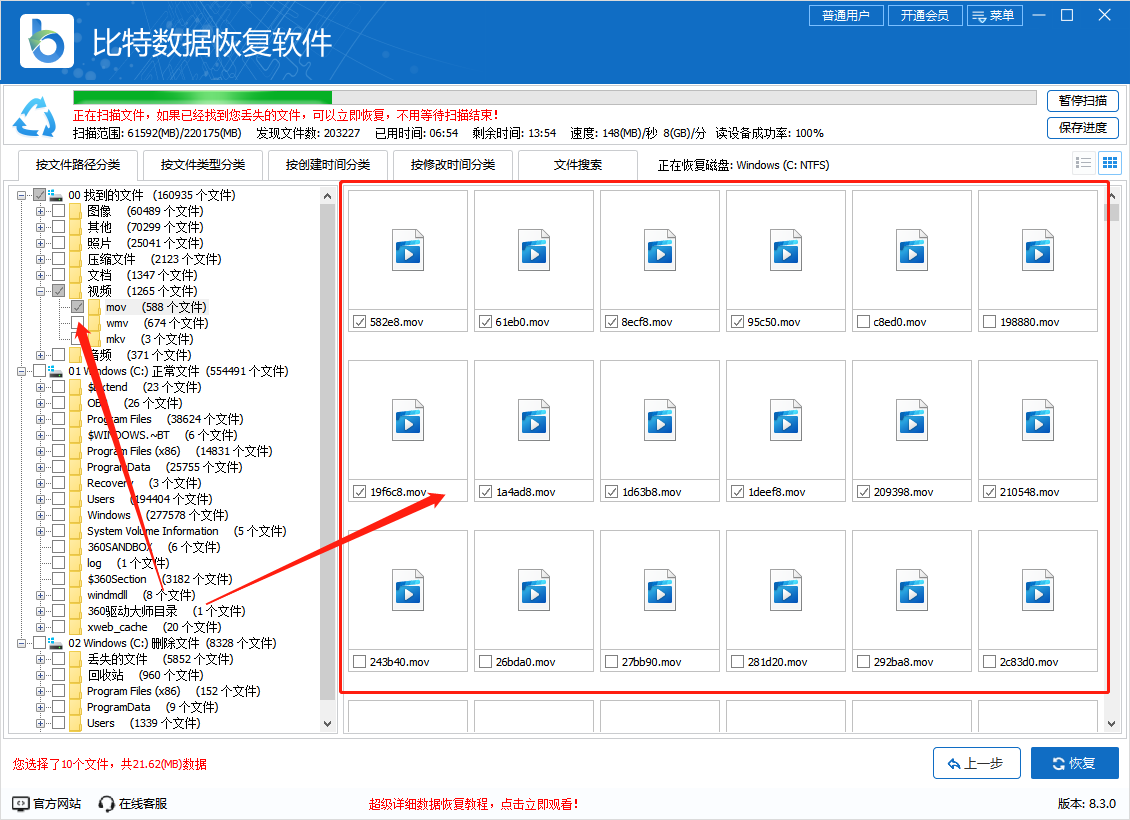
Task: Click the 恢复 button
Action: [x=1074, y=763]
